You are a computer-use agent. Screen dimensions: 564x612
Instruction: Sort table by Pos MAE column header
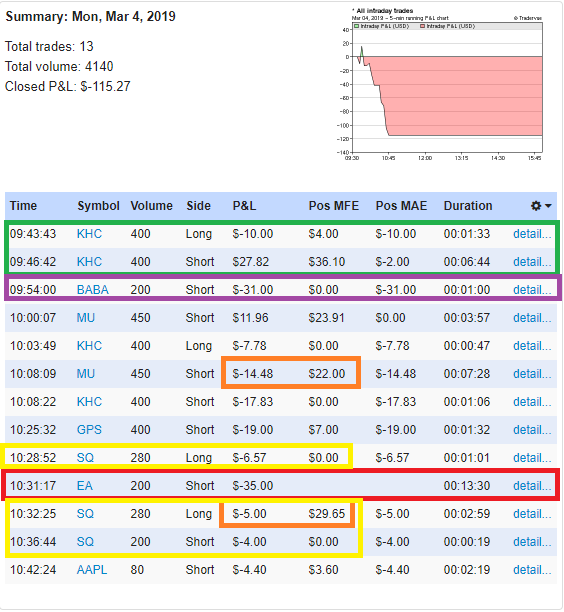click(x=401, y=206)
